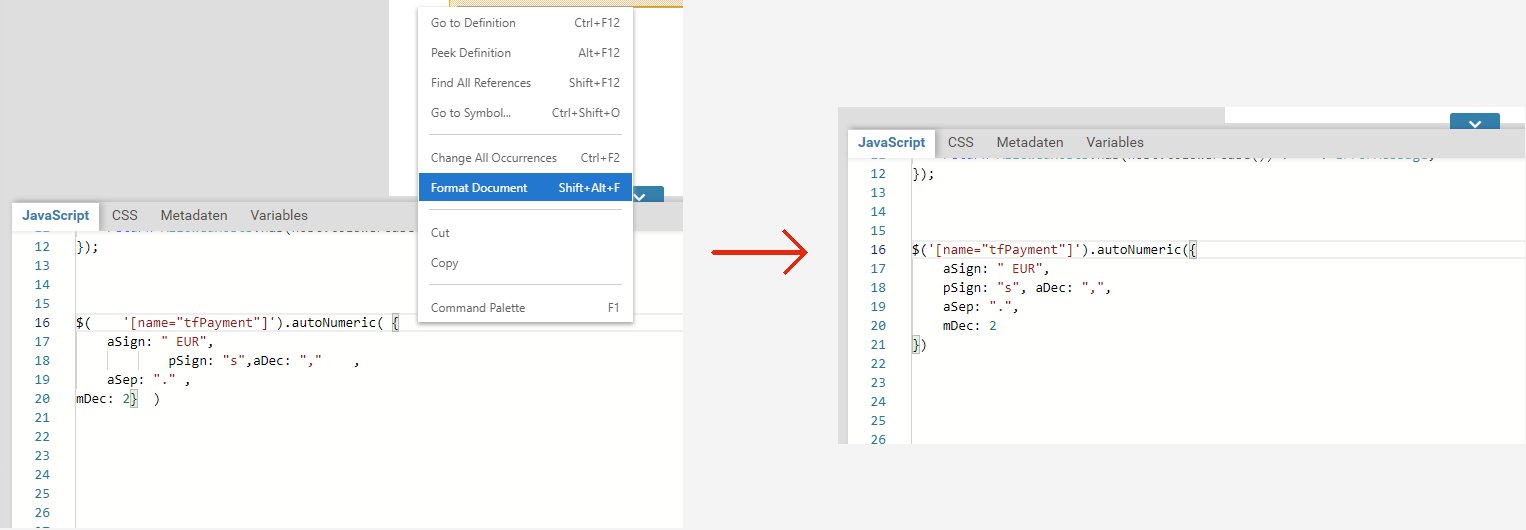This screenshot has width=1526, height=530.
Task: Open Metadaten tab in unformatted editor
Action: [194, 215]
